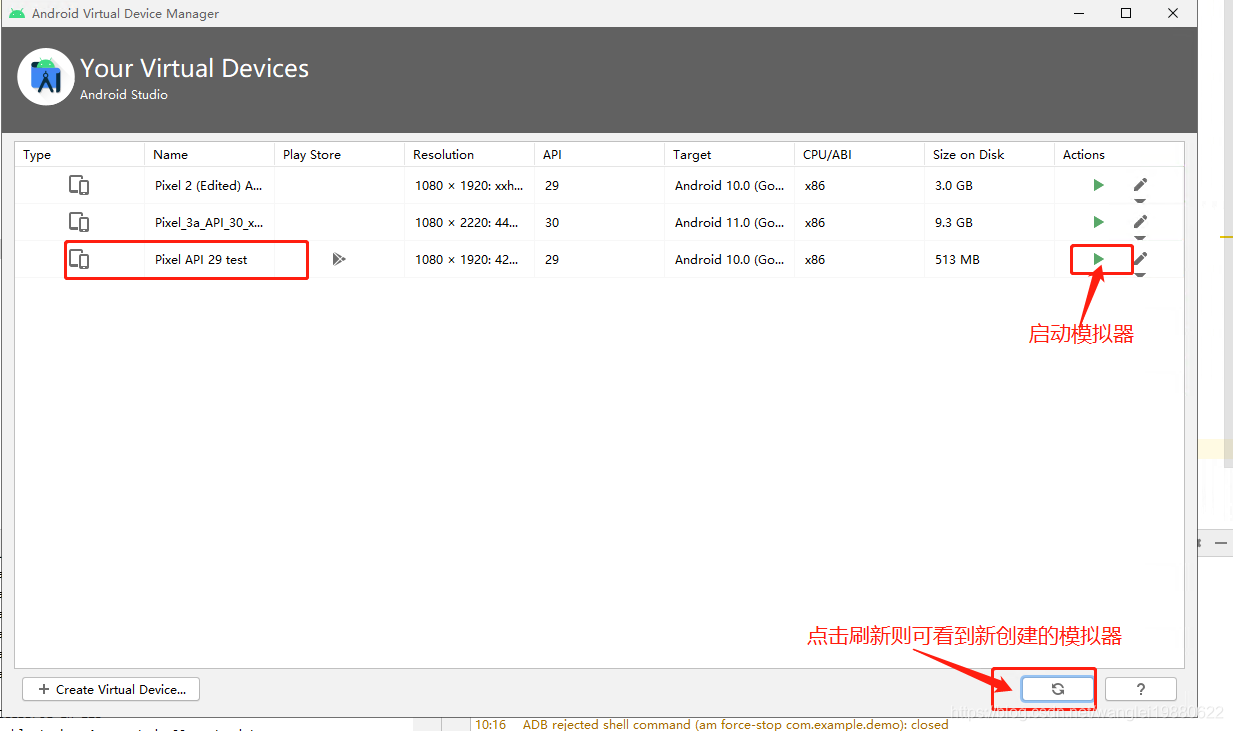Click the Actions column header
Image resolution: width=1233 pixels, height=731 pixels.
click(x=1119, y=154)
